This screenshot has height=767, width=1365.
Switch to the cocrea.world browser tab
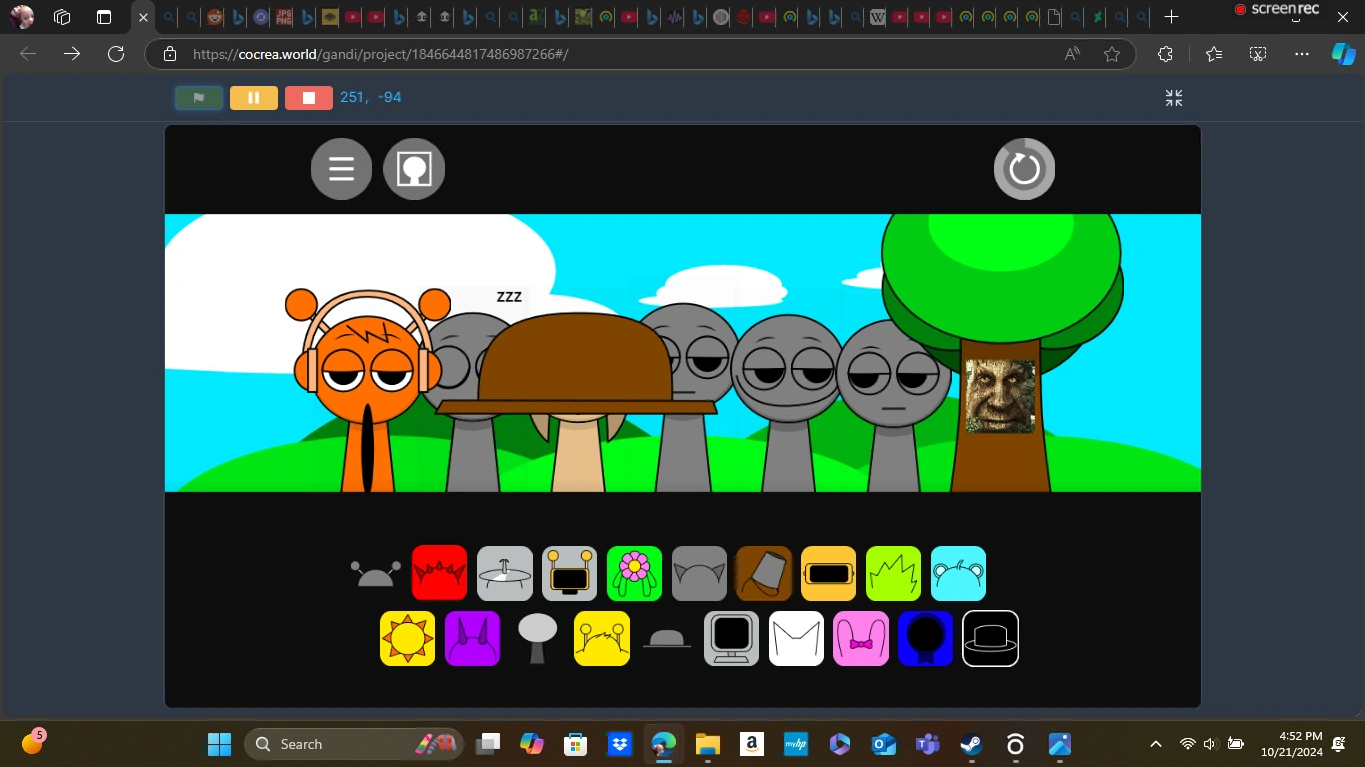tap(143, 17)
